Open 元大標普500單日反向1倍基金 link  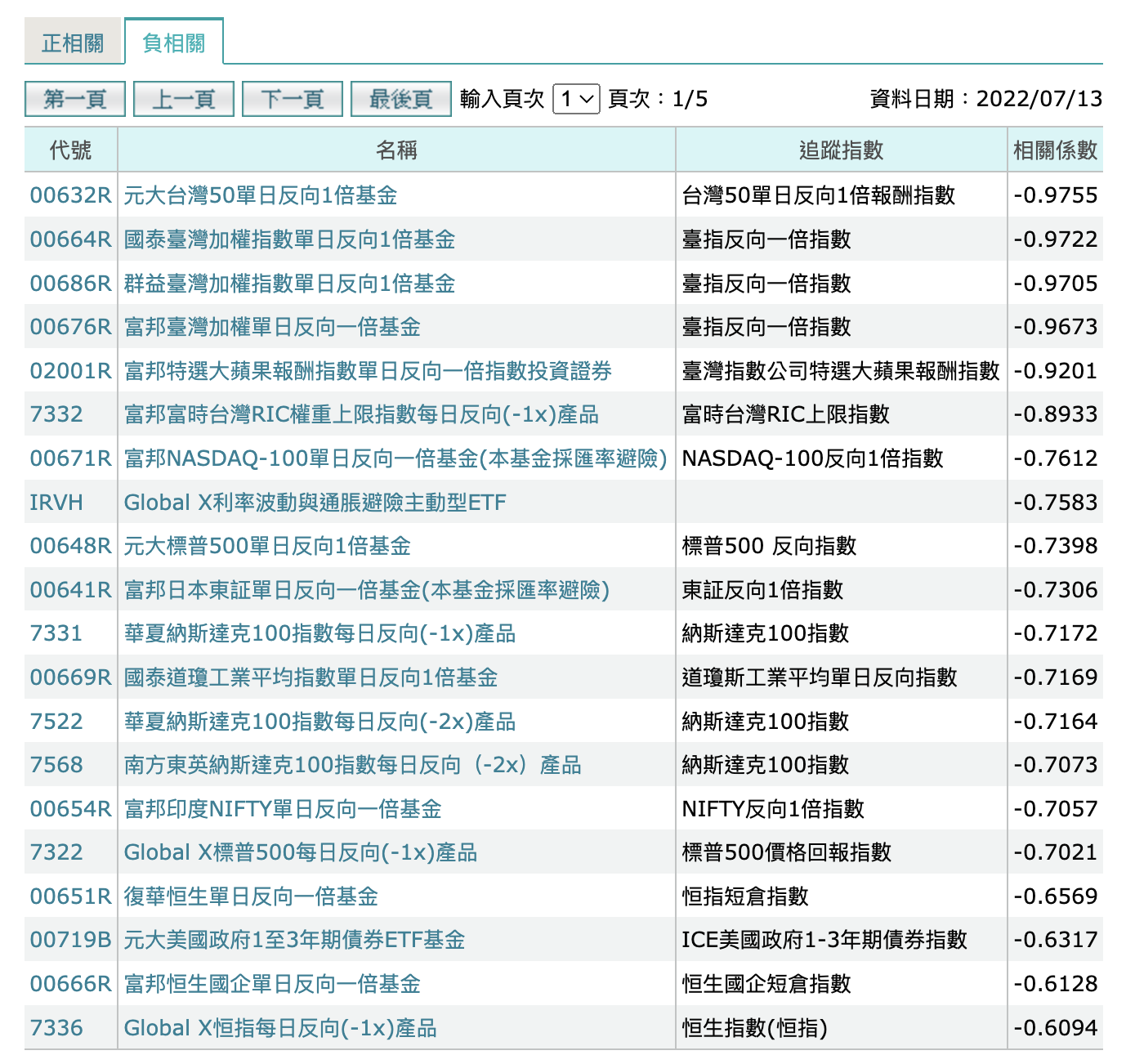click(267, 546)
